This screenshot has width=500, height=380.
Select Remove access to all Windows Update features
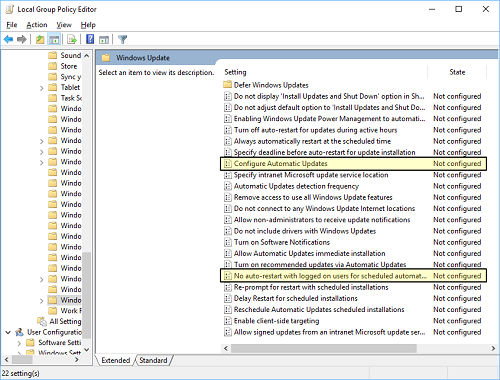[353, 197]
